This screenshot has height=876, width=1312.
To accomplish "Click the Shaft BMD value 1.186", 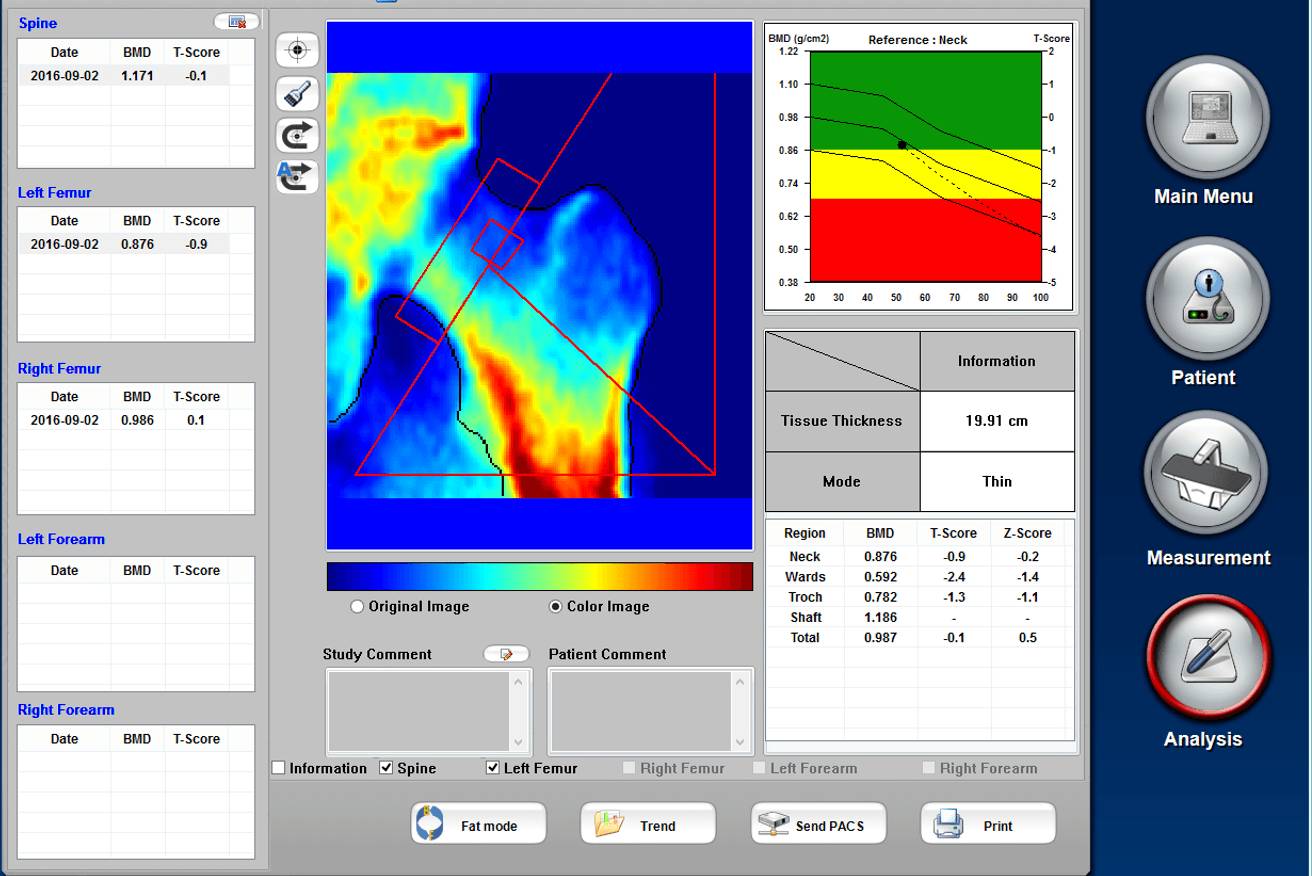I will coord(881,617).
